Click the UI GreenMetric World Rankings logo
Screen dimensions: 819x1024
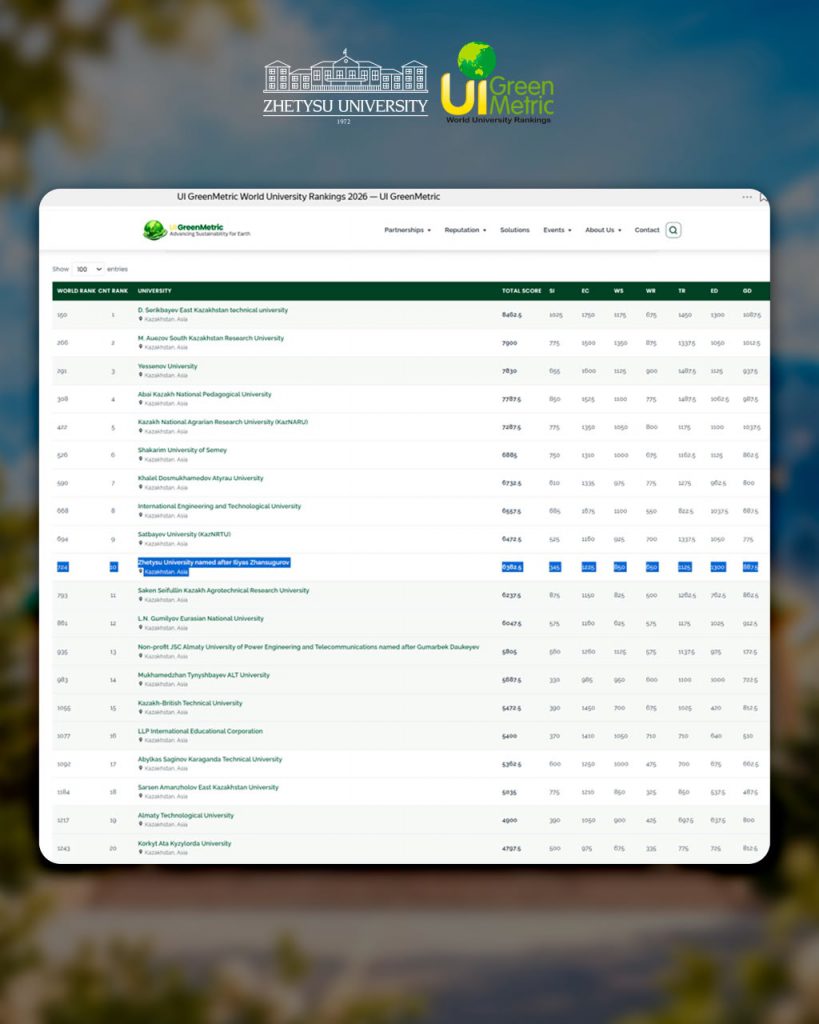click(x=498, y=83)
